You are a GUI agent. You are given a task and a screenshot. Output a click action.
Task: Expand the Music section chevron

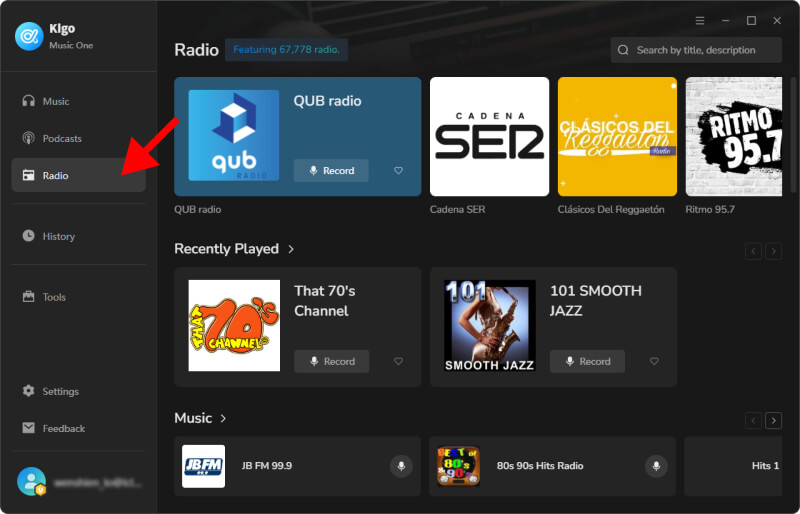click(223, 419)
